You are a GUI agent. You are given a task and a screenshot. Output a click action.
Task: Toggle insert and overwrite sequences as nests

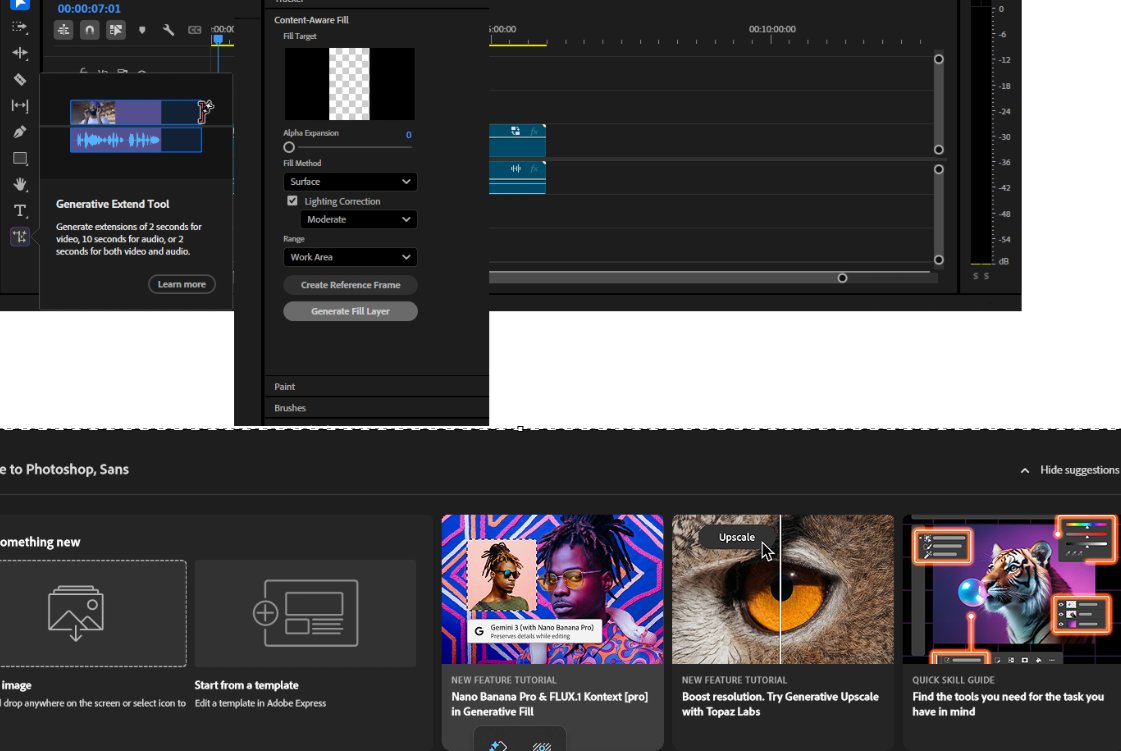click(x=64, y=30)
